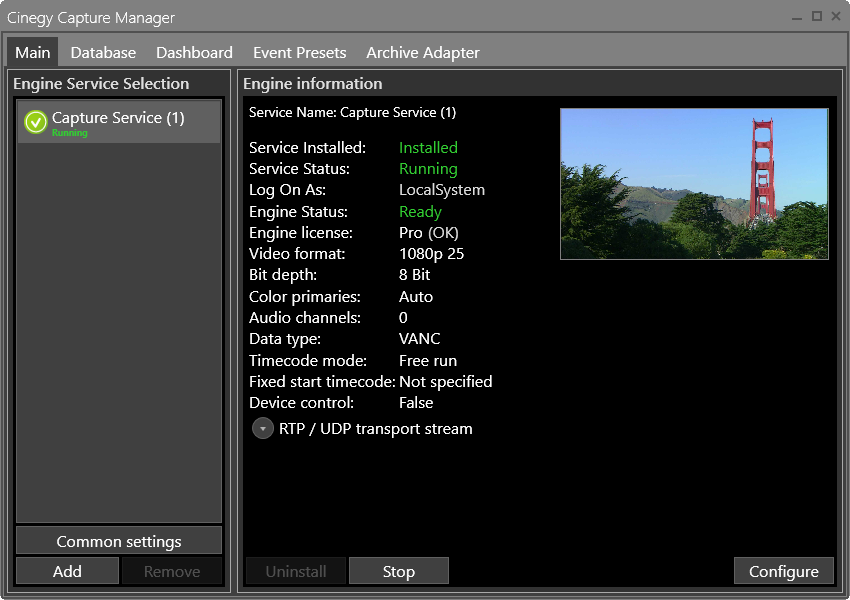Screen dimensions: 850x600
Task: Click the Golden Gate preview thumbnail
Action: click(694, 184)
